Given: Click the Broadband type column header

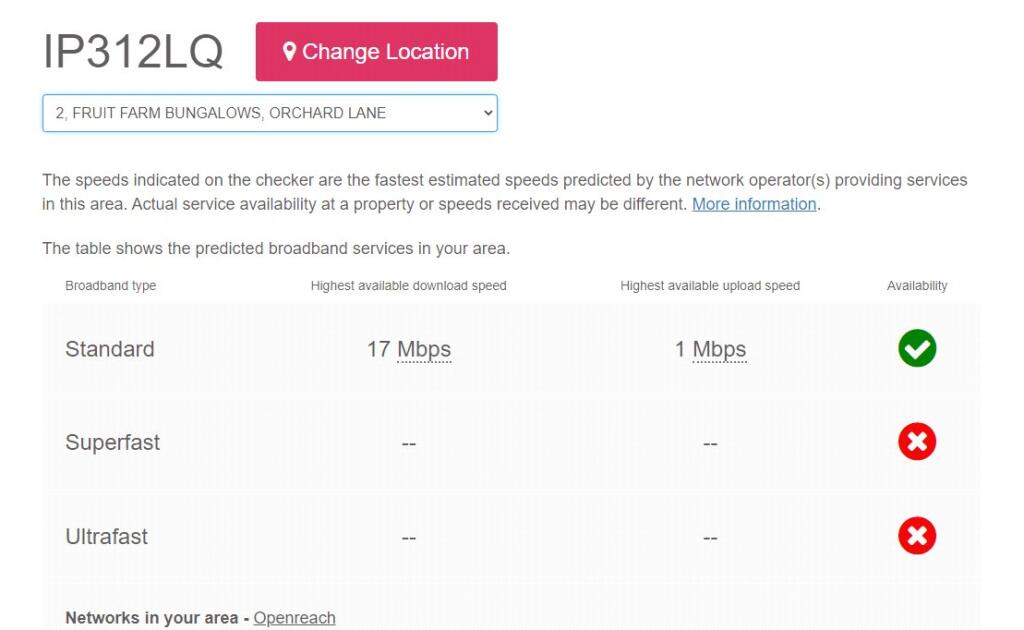Looking at the screenshot, I should coord(111,286).
